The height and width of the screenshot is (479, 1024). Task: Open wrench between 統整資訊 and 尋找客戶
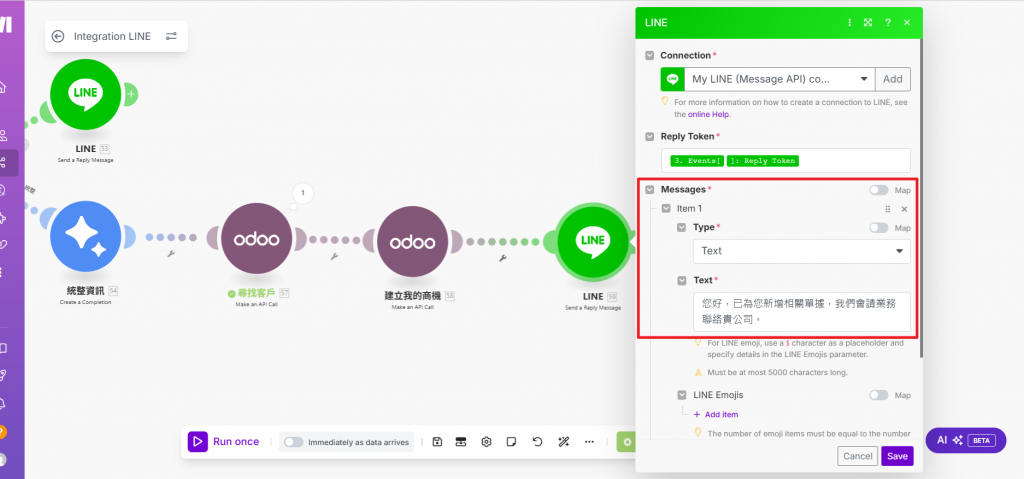point(171,254)
